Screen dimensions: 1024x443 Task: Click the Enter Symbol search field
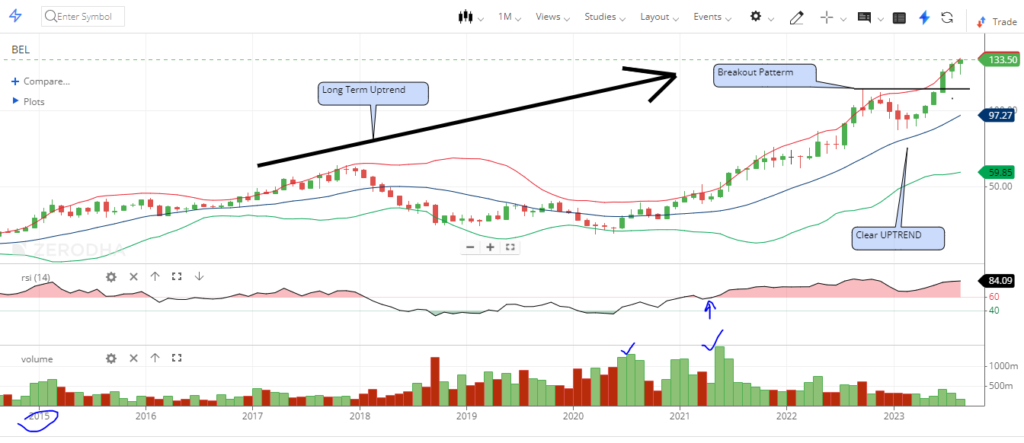click(83, 17)
